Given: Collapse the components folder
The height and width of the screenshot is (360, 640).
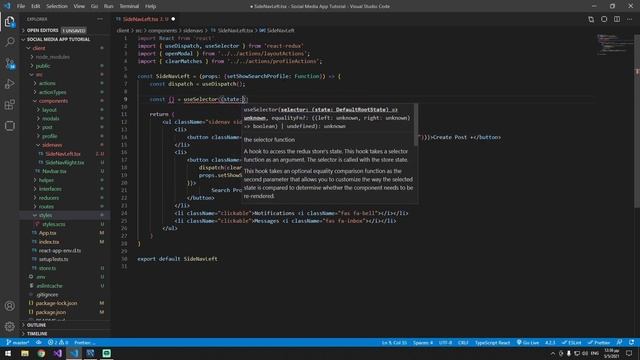Looking at the screenshot, I should (53, 101).
